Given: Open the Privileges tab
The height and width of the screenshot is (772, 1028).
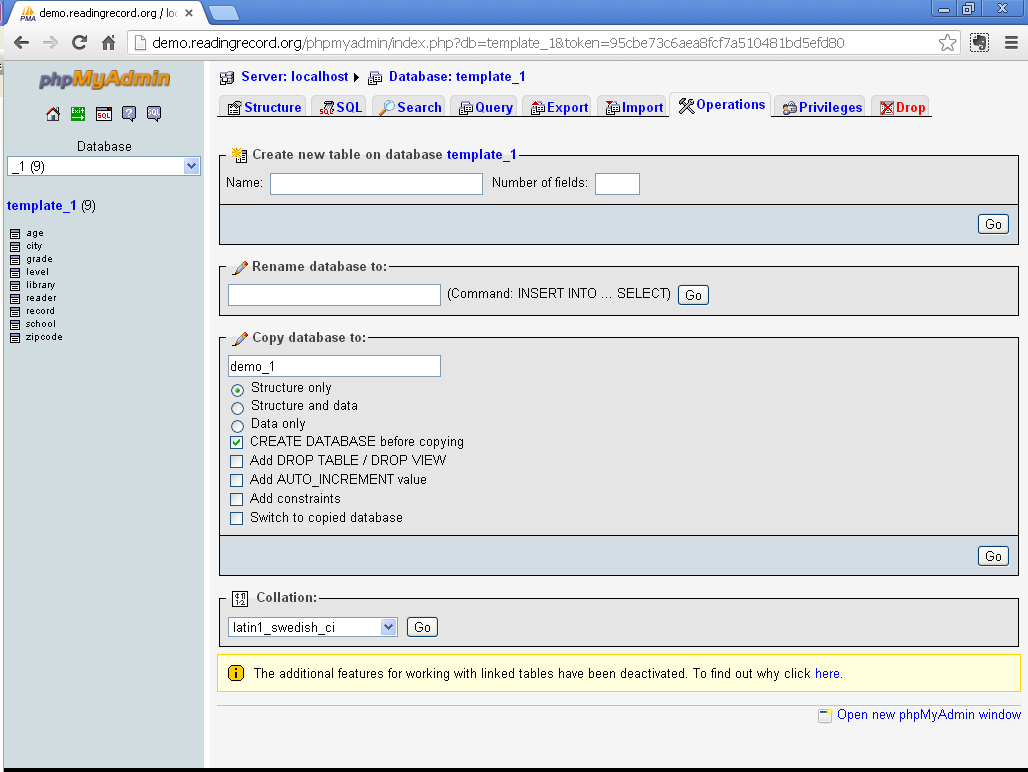Looking at the screenshot, I should (x=822, y=107).
